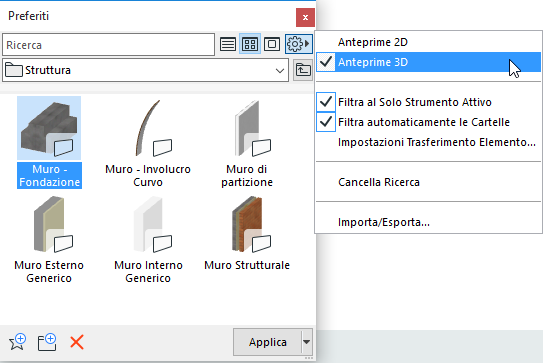Click the Applica button
Viewport: 543px width, 363px height.
267,342
